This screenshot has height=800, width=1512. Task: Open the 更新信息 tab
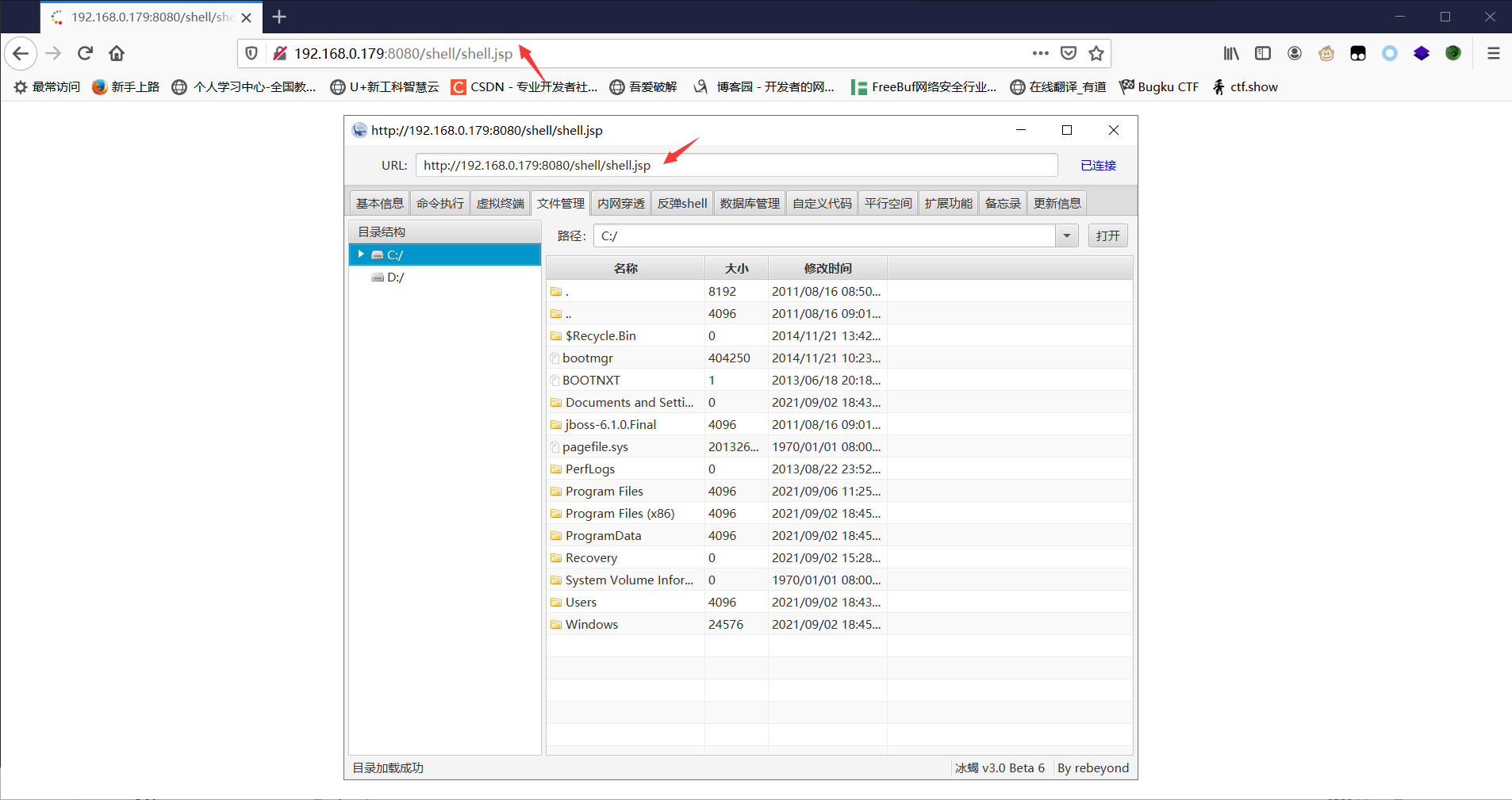tap(1057, 204)
